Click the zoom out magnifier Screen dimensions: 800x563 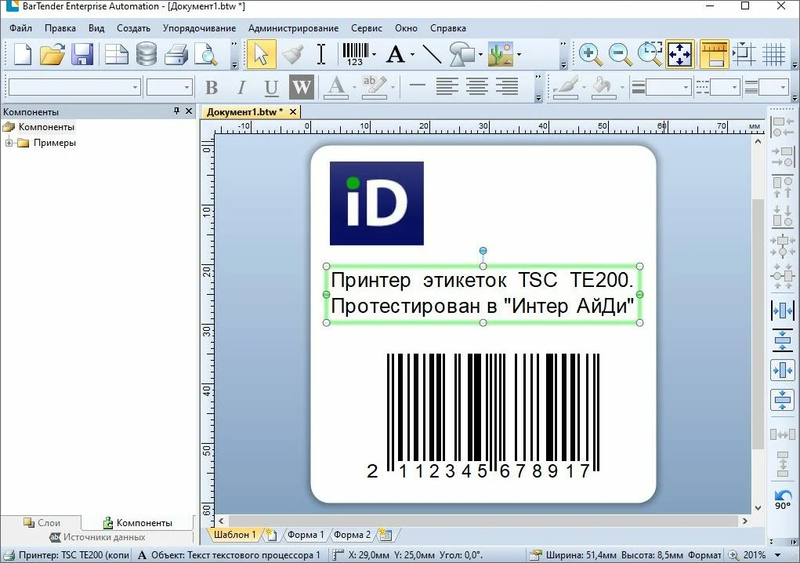(x=619, y=54)
